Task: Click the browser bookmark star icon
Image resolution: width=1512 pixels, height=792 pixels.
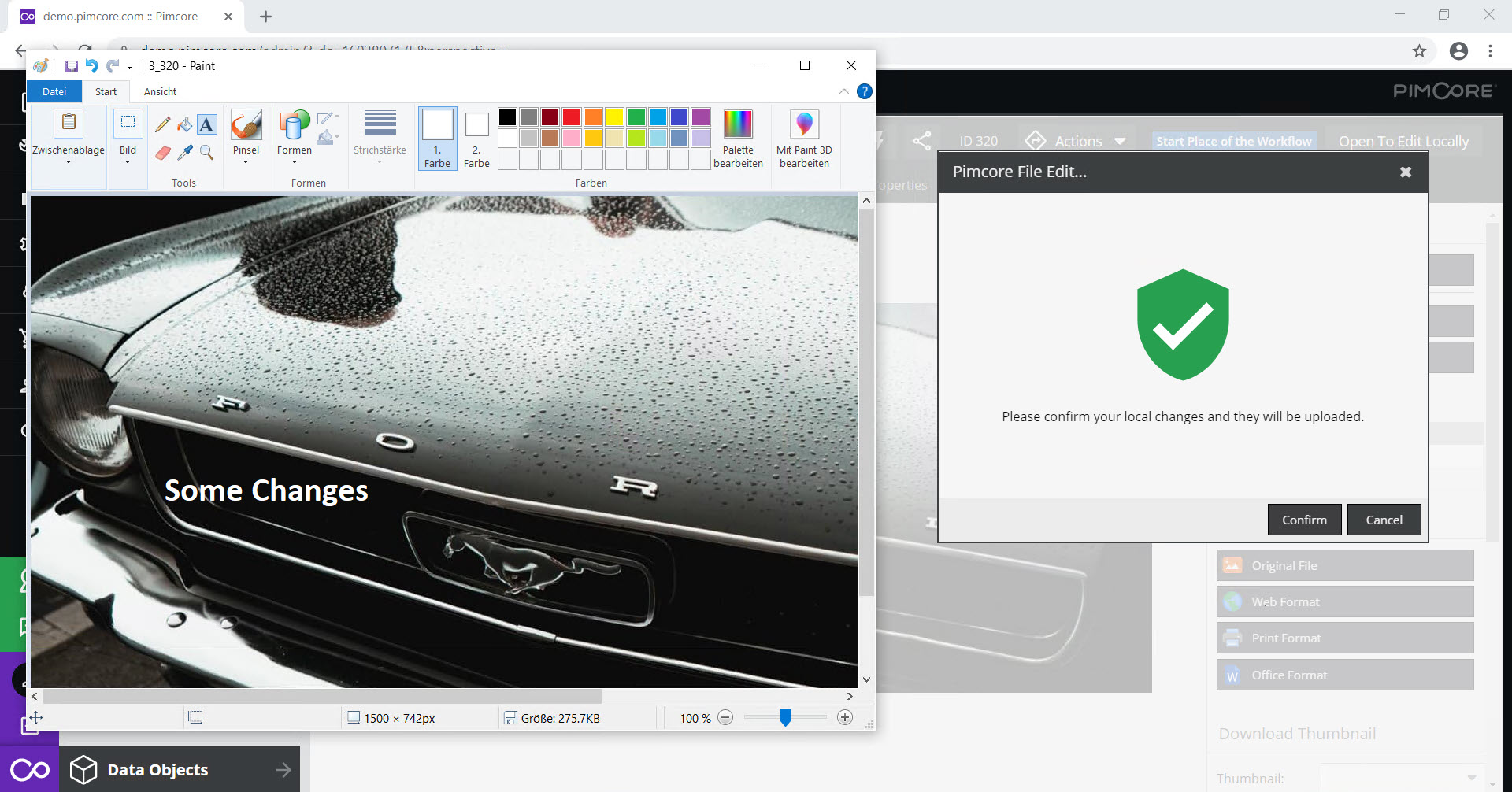Action: pos(1419,51)
